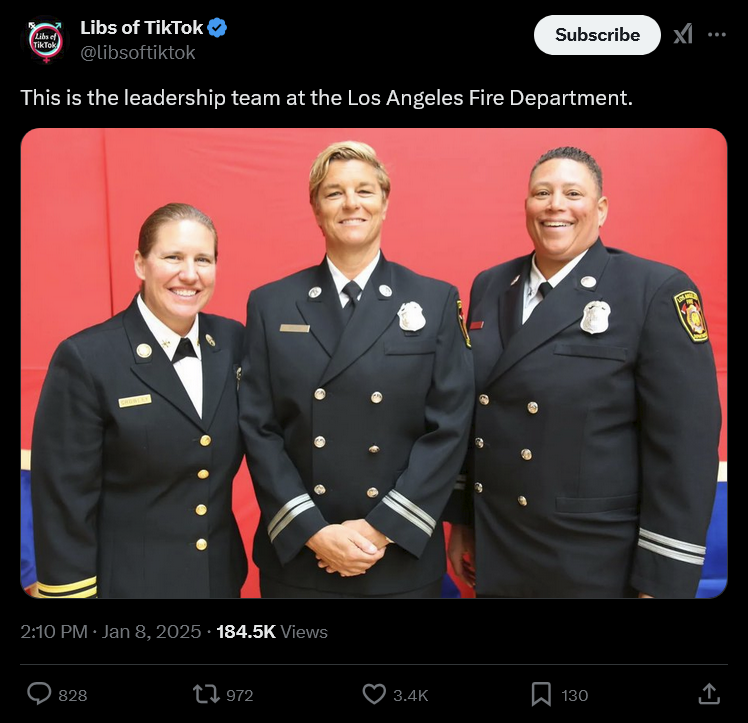The image size is (748, 723).
Task: Click the 3.4K likes count
Action: (x=411, y=695)
